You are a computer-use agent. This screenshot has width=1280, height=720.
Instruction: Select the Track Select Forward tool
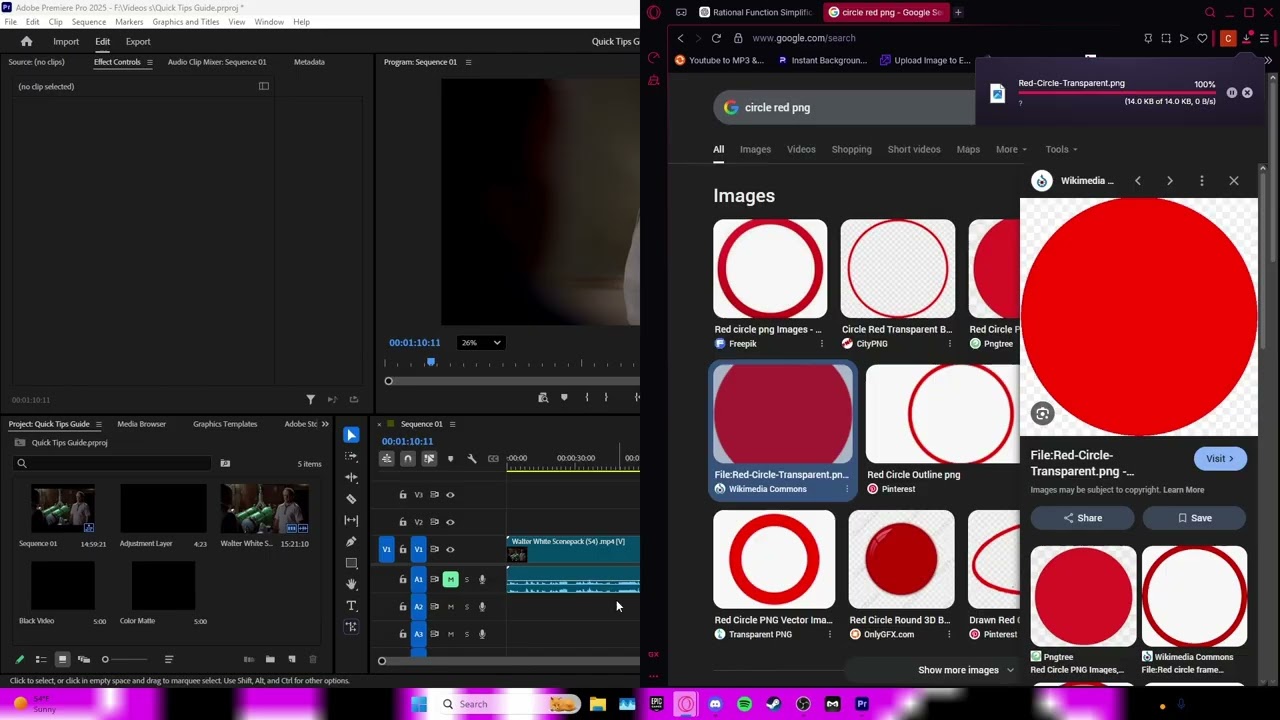(351, 456)
